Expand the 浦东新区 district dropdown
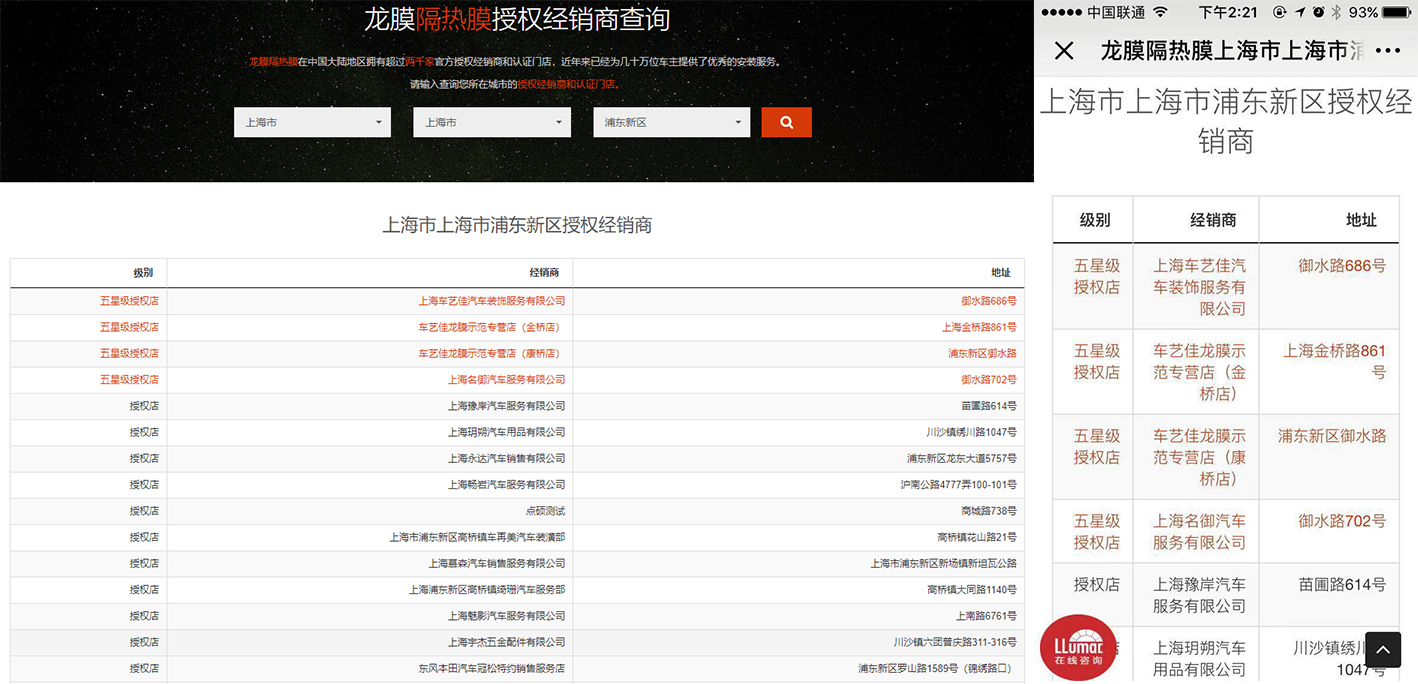The width and height of the screenshot is (1418, 684). click(671, 122)
